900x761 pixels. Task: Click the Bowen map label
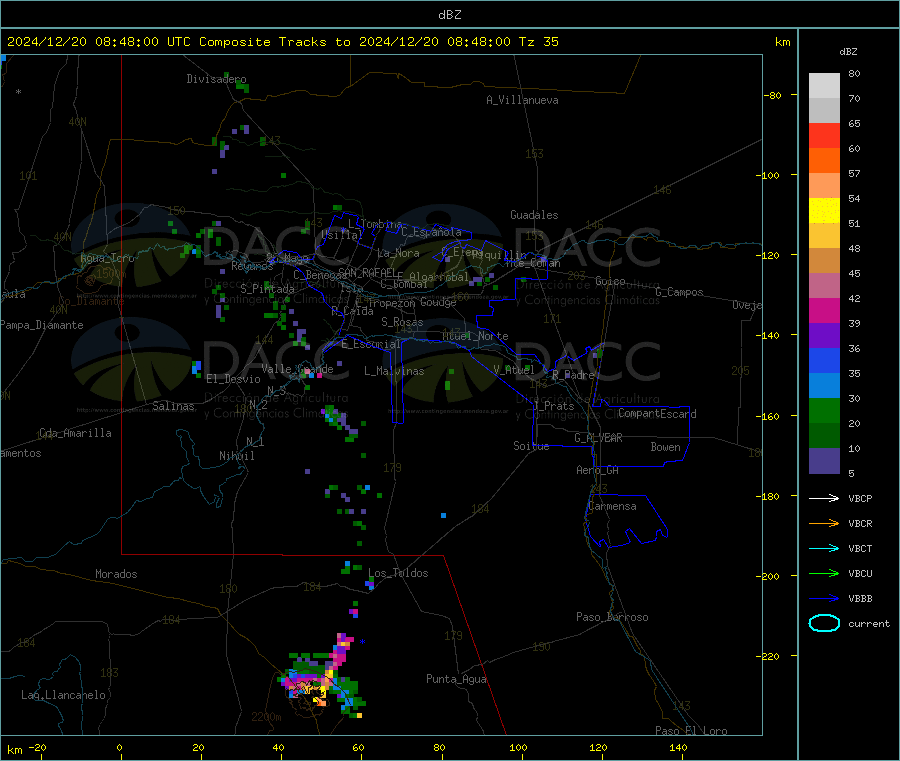pyautogui.click(x=665, y=447)
